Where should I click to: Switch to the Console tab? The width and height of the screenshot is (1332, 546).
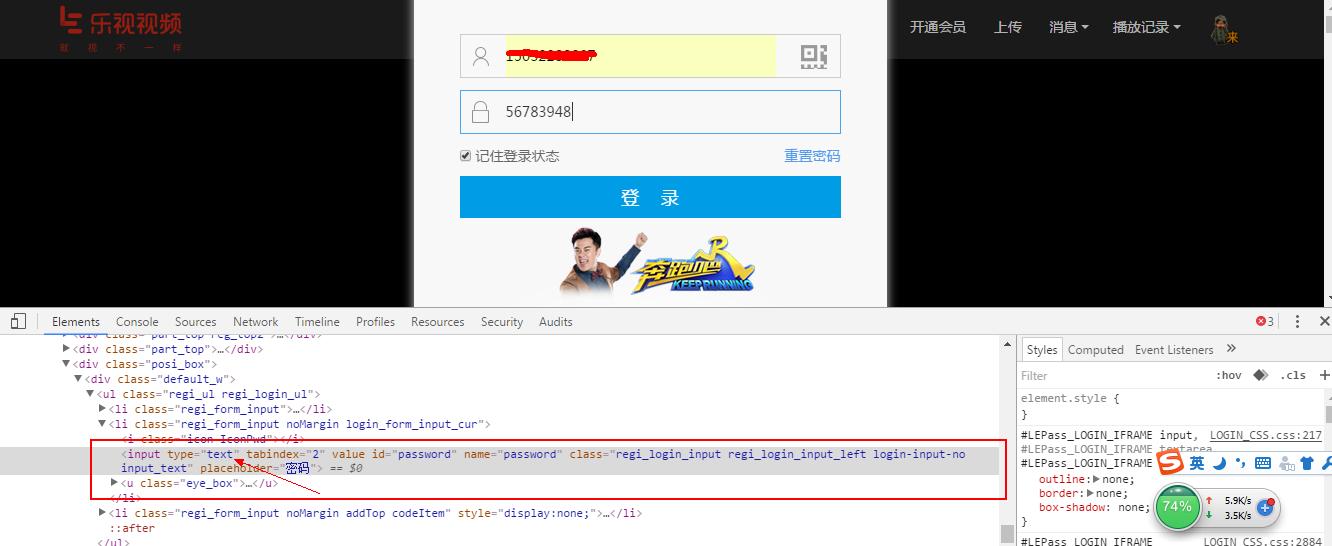point(137,321)
